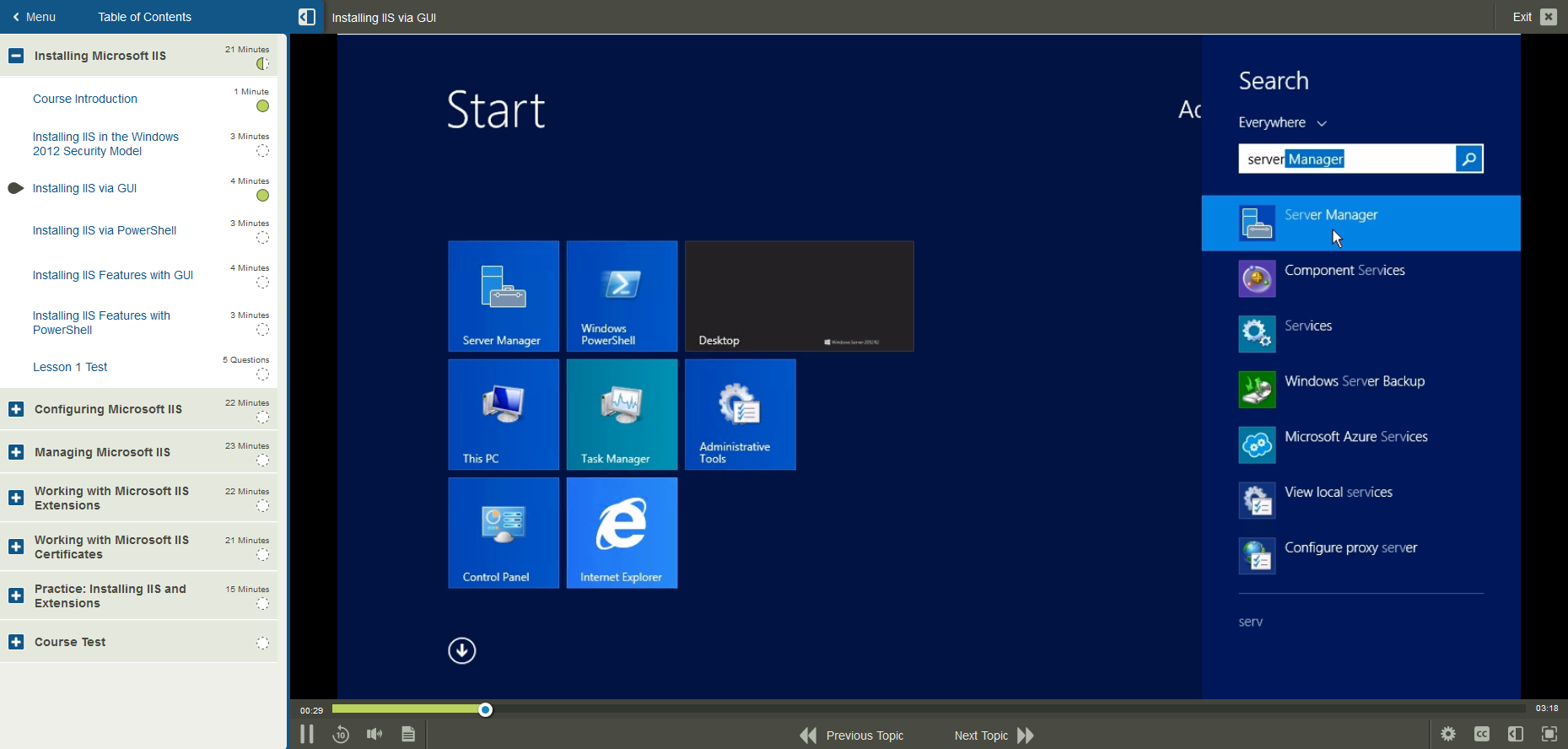1568x749 pixels.
Task: Click the Table of Contents heading
Action: click(144, 17)
